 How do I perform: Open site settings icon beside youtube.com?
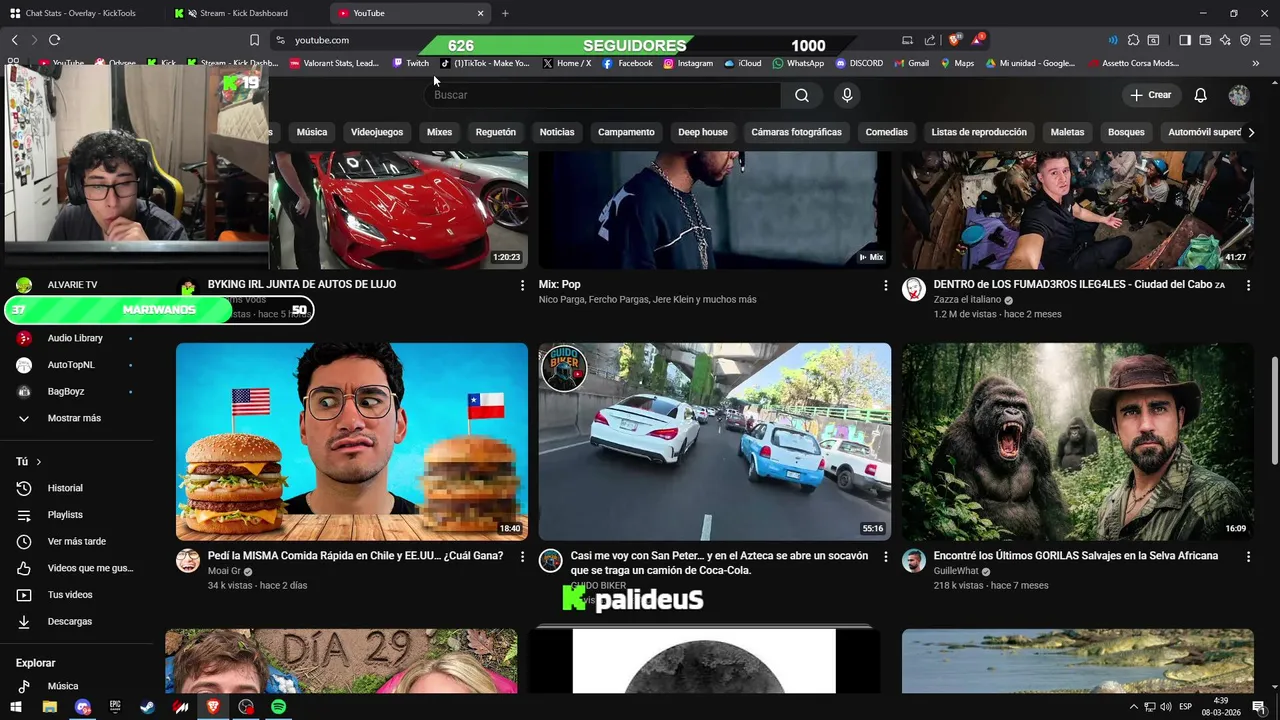(281, 40)
